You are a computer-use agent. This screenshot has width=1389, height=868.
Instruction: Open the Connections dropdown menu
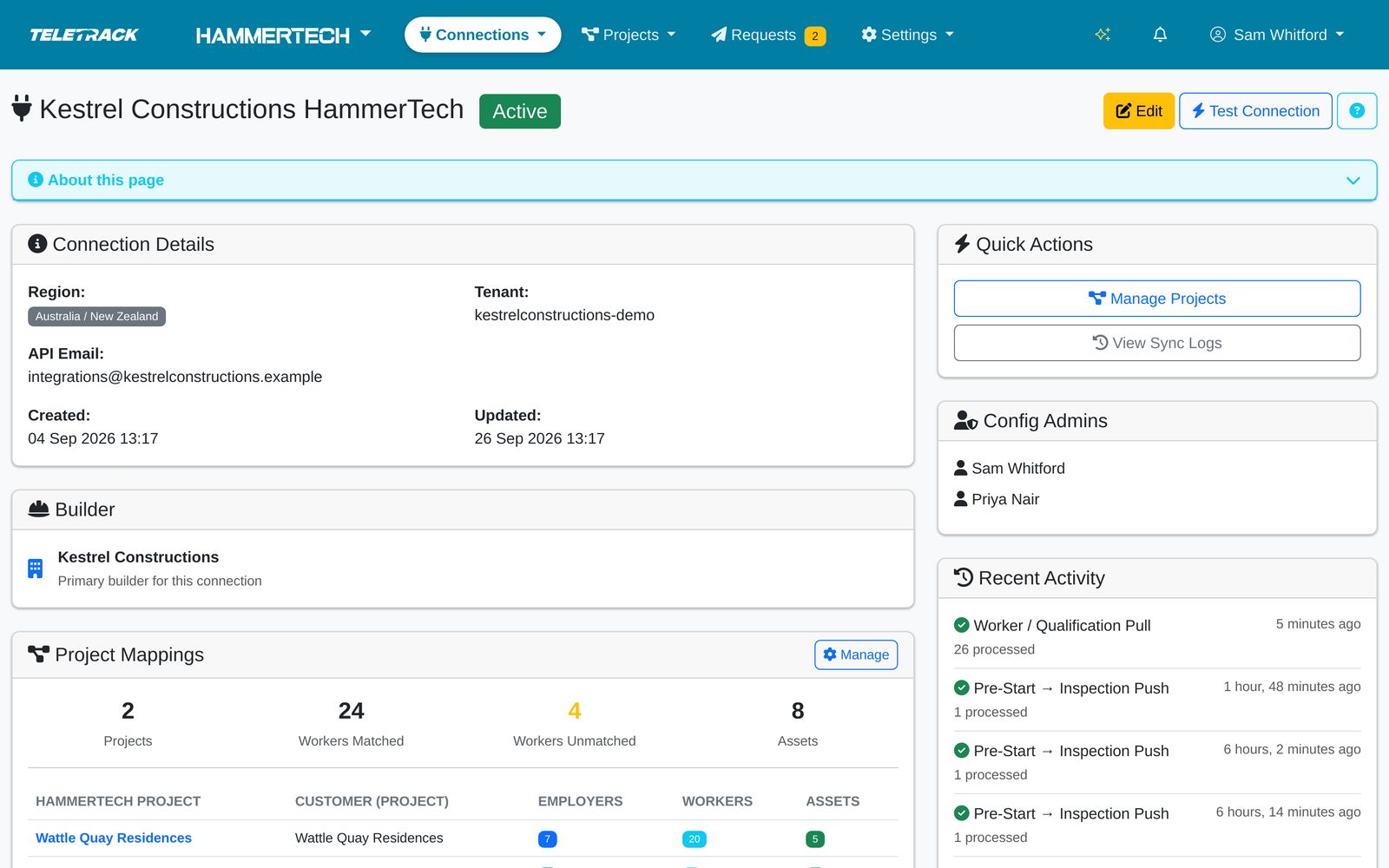tap(483, 35)
